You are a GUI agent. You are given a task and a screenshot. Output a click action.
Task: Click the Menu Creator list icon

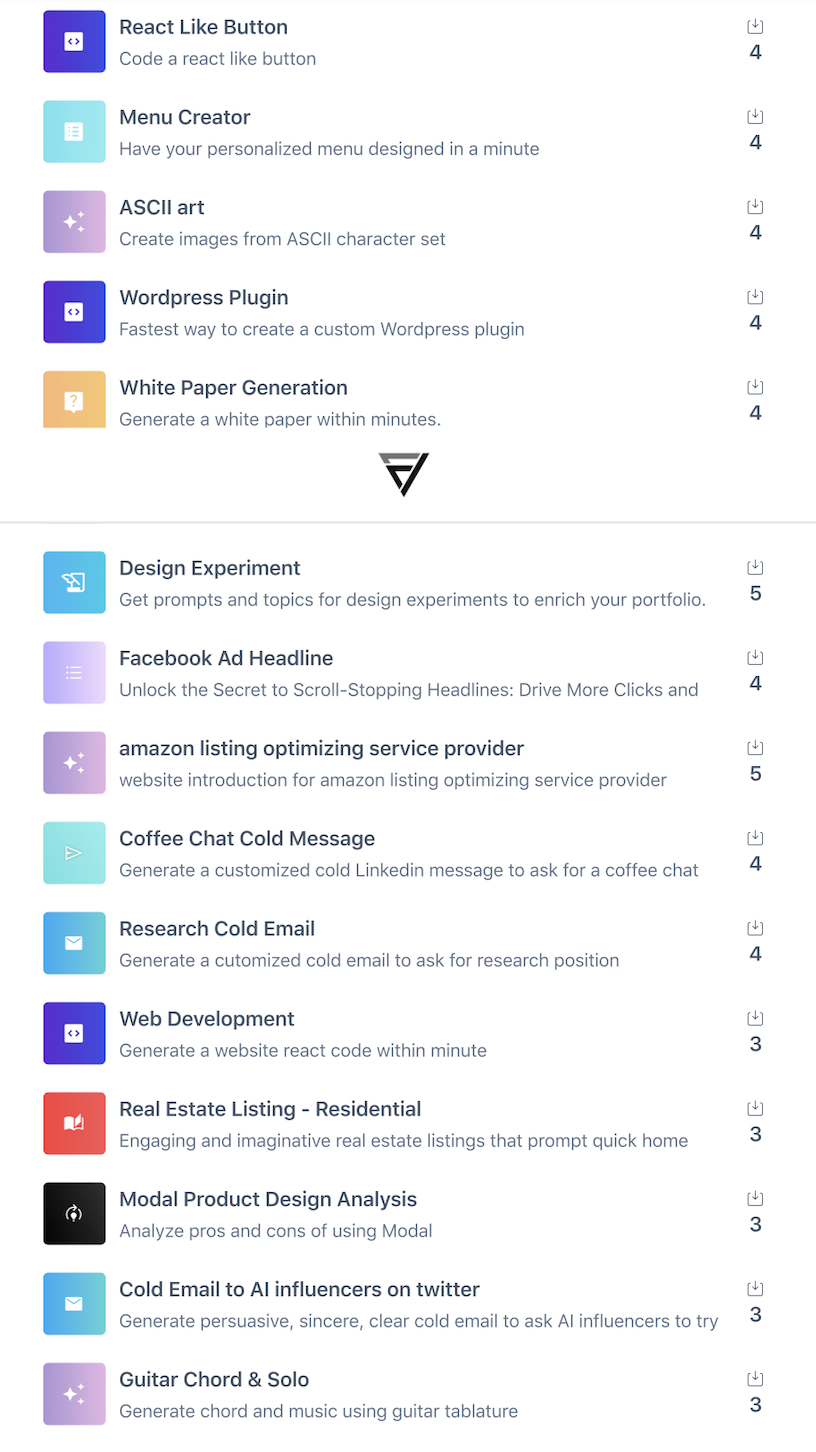click(x=74, y=132)
